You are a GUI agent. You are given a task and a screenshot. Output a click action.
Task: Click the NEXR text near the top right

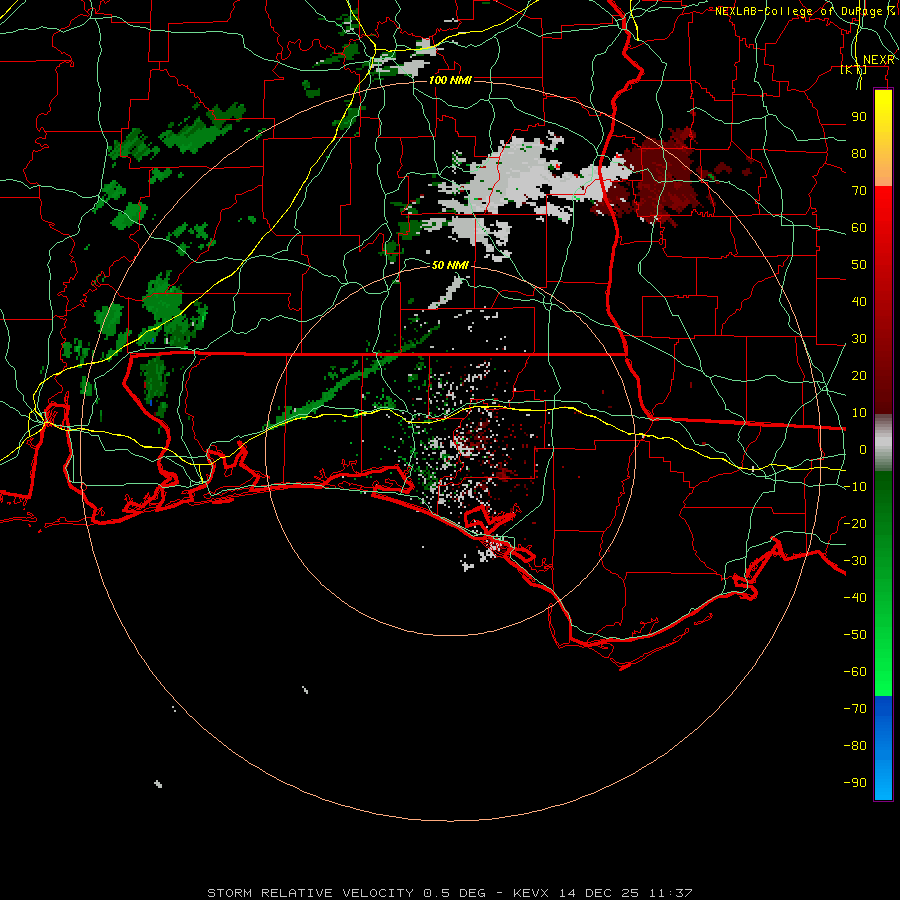(x=879, y=60)
